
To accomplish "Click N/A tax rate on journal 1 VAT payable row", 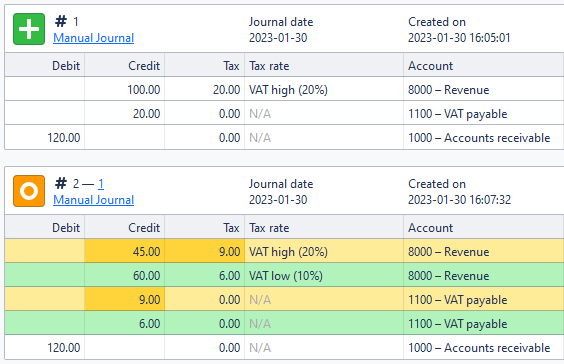I will click(260, 114).
